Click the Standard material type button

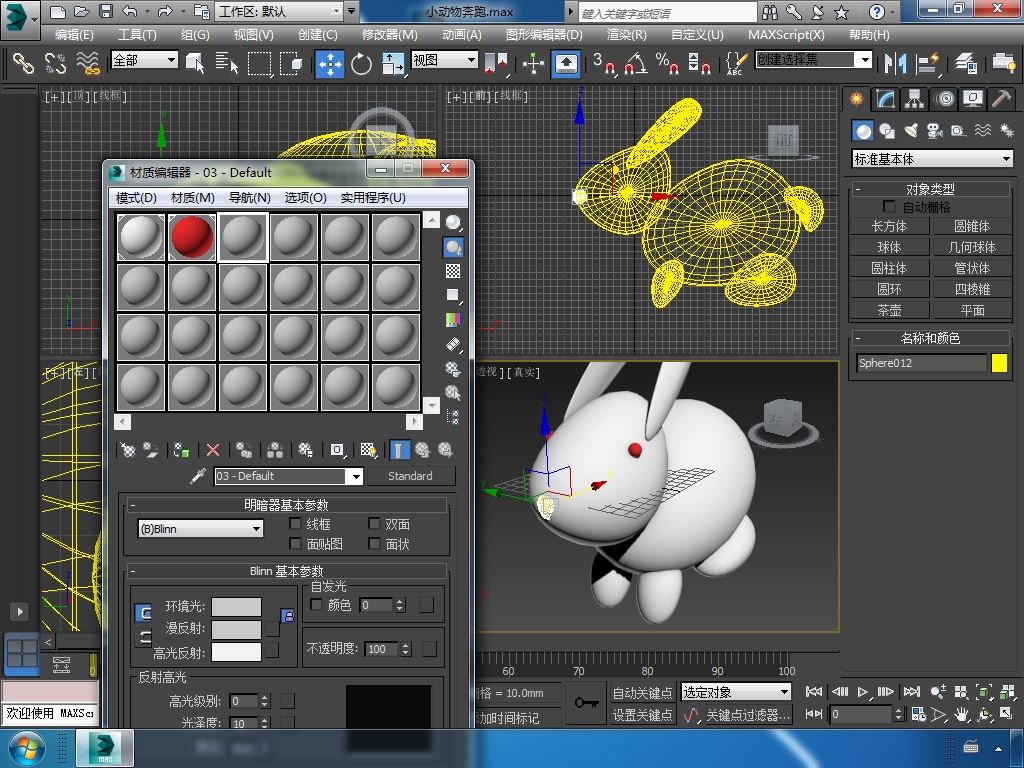(410, 476)
